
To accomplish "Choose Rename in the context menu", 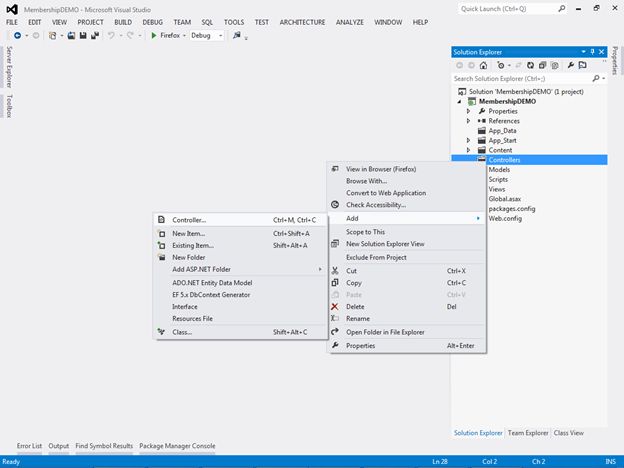I will [407, 318].
